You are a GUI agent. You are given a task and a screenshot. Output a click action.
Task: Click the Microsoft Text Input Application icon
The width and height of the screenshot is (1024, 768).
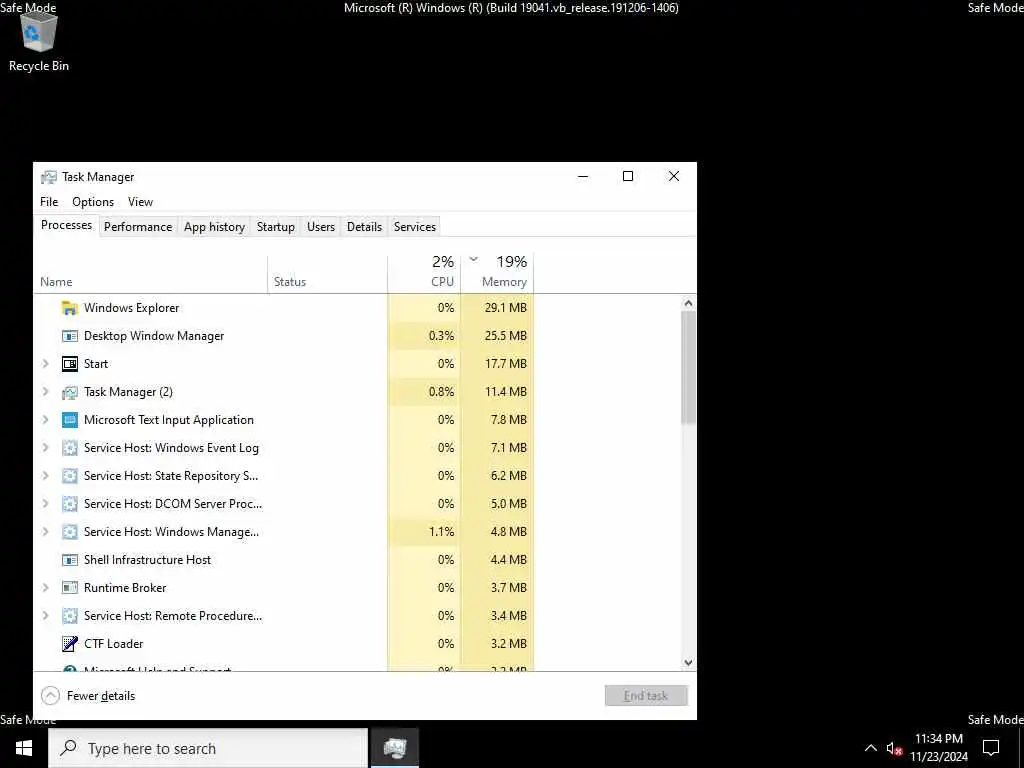tap(69, 420)
